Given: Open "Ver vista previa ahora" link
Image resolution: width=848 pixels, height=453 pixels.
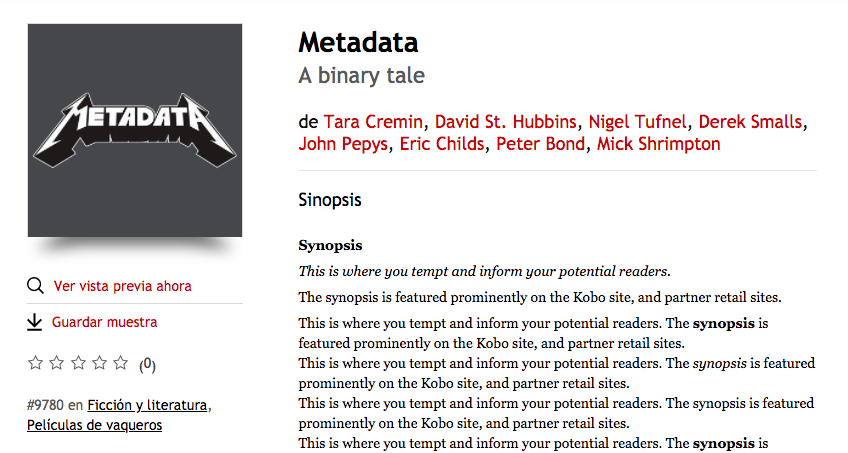Looking at the screenshot, I should 122,287.
